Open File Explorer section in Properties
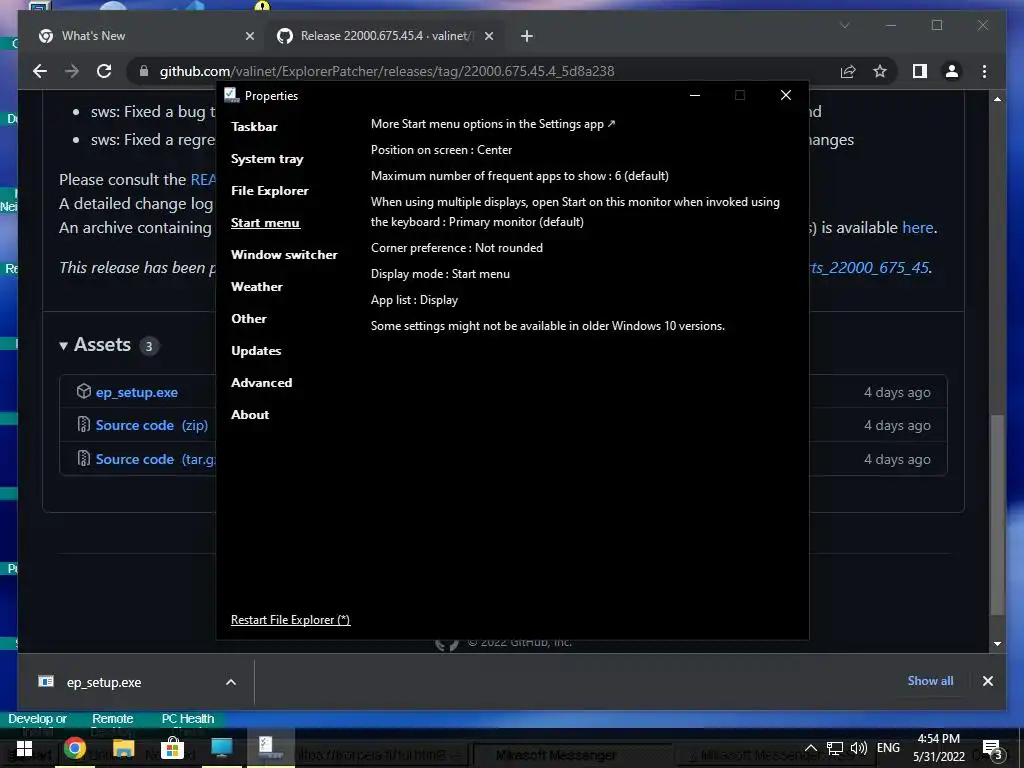The height and width of the screenshot is (768, 1024). [270, 191]
